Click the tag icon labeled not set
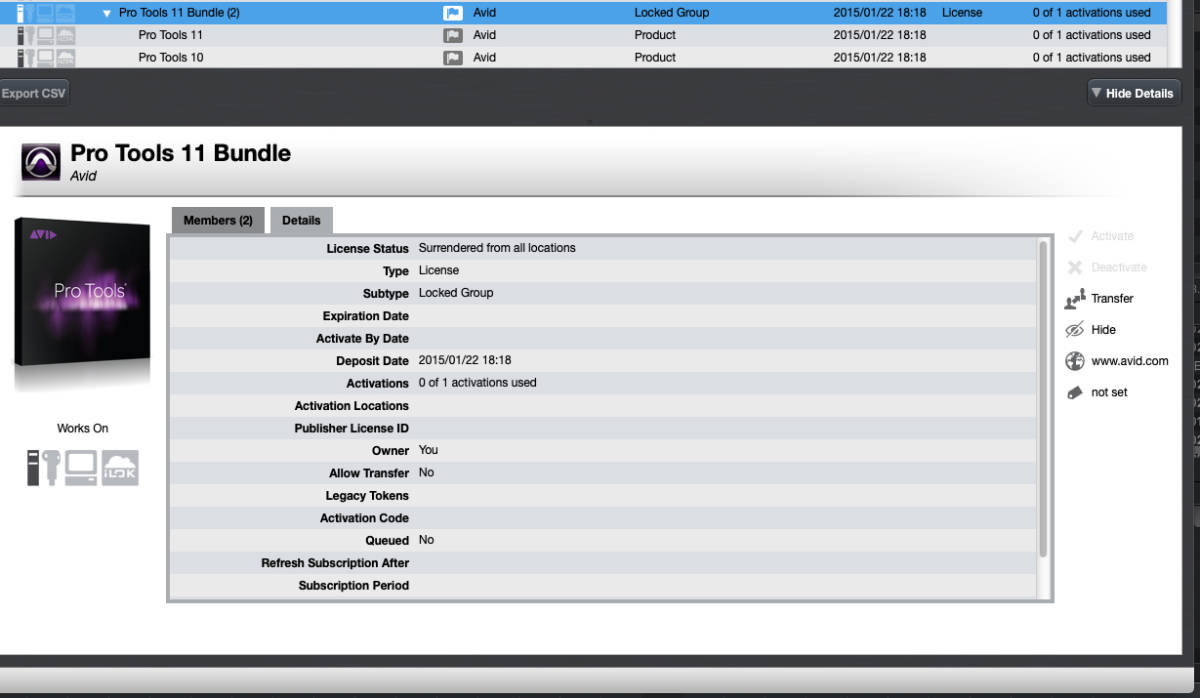 1075,393
